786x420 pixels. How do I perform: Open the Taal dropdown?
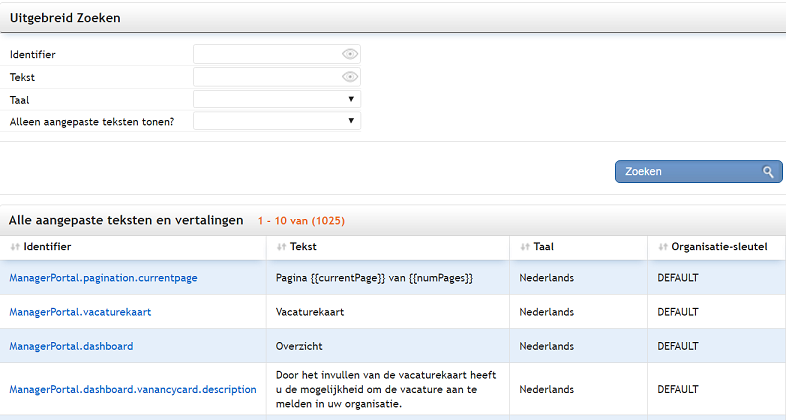(x=277, y=99)
